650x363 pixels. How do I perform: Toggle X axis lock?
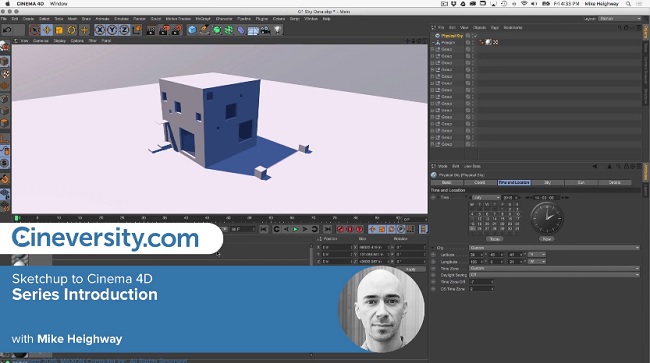(99, 30)
